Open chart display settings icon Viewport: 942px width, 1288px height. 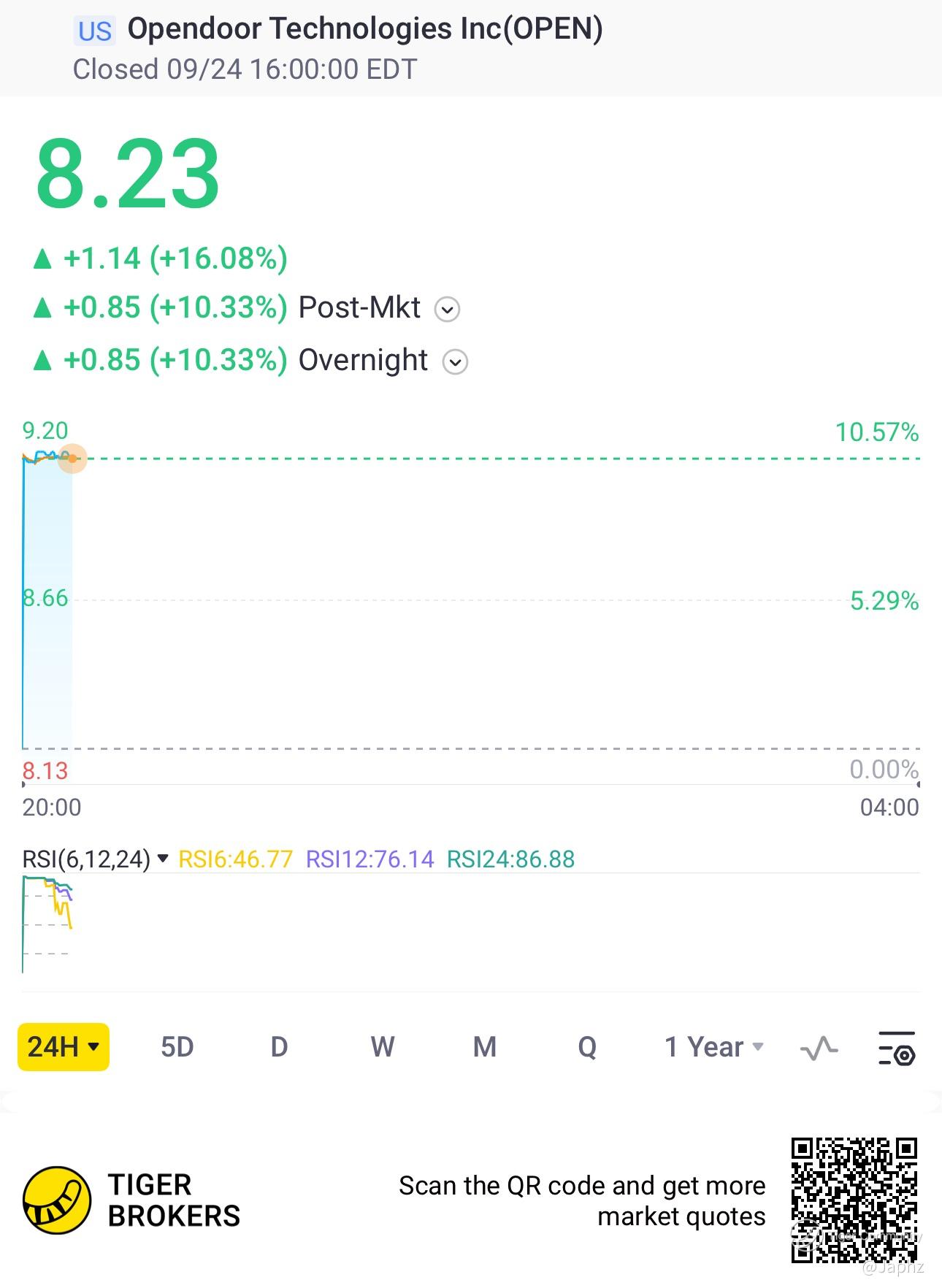click(x=896, y=1048)
